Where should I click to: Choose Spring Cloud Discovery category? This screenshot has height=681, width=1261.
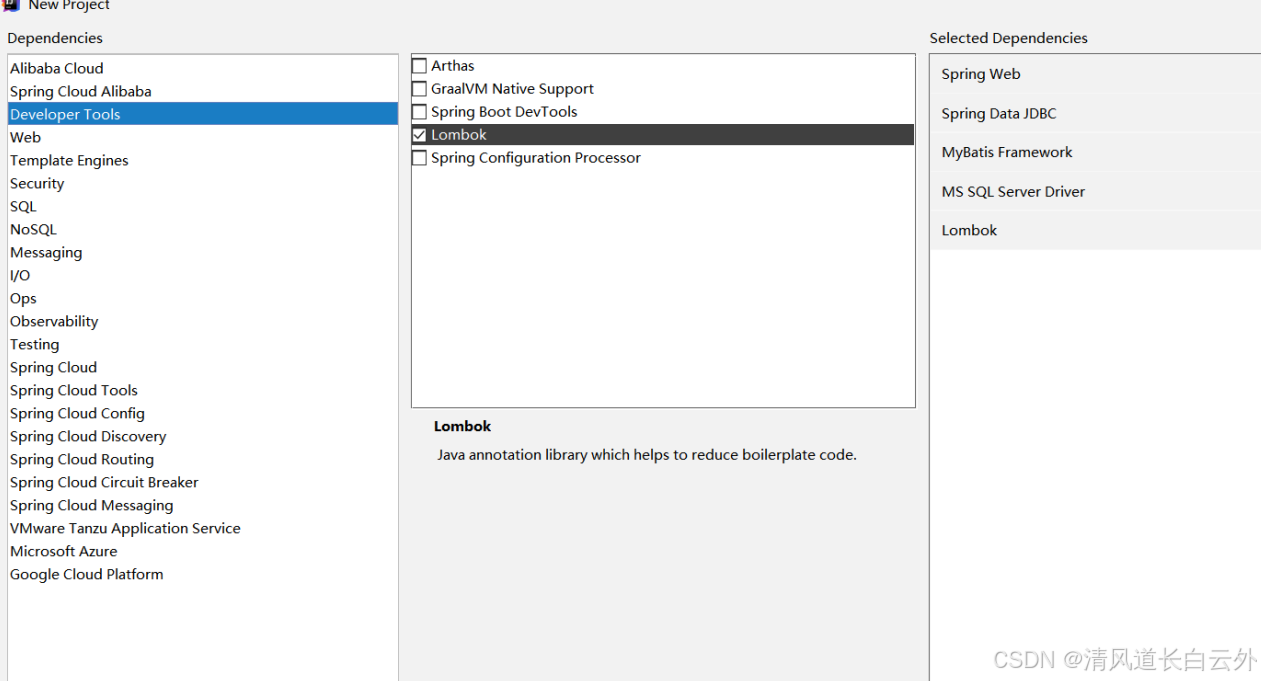pos(202,436)
